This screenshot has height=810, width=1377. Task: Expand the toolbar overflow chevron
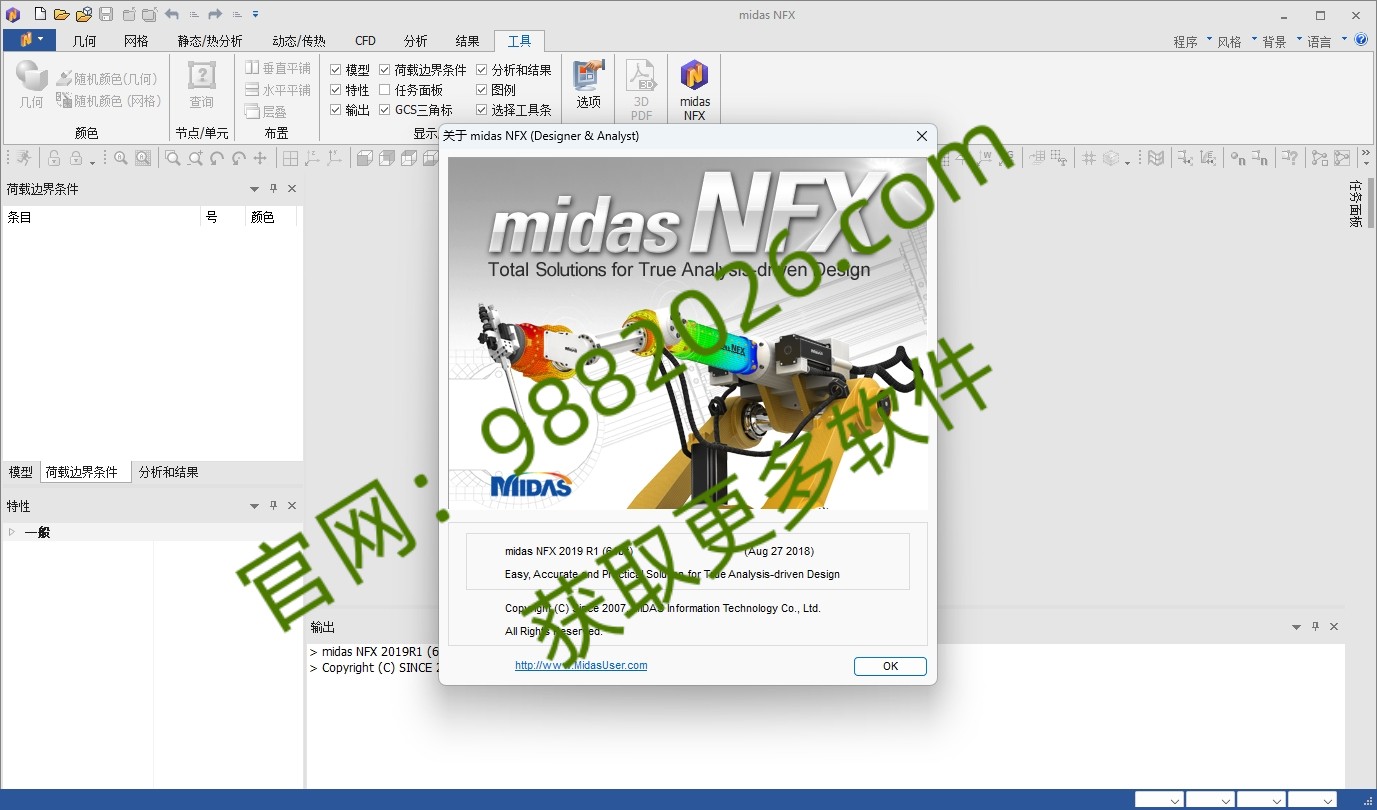click(x=1366, y=158)
